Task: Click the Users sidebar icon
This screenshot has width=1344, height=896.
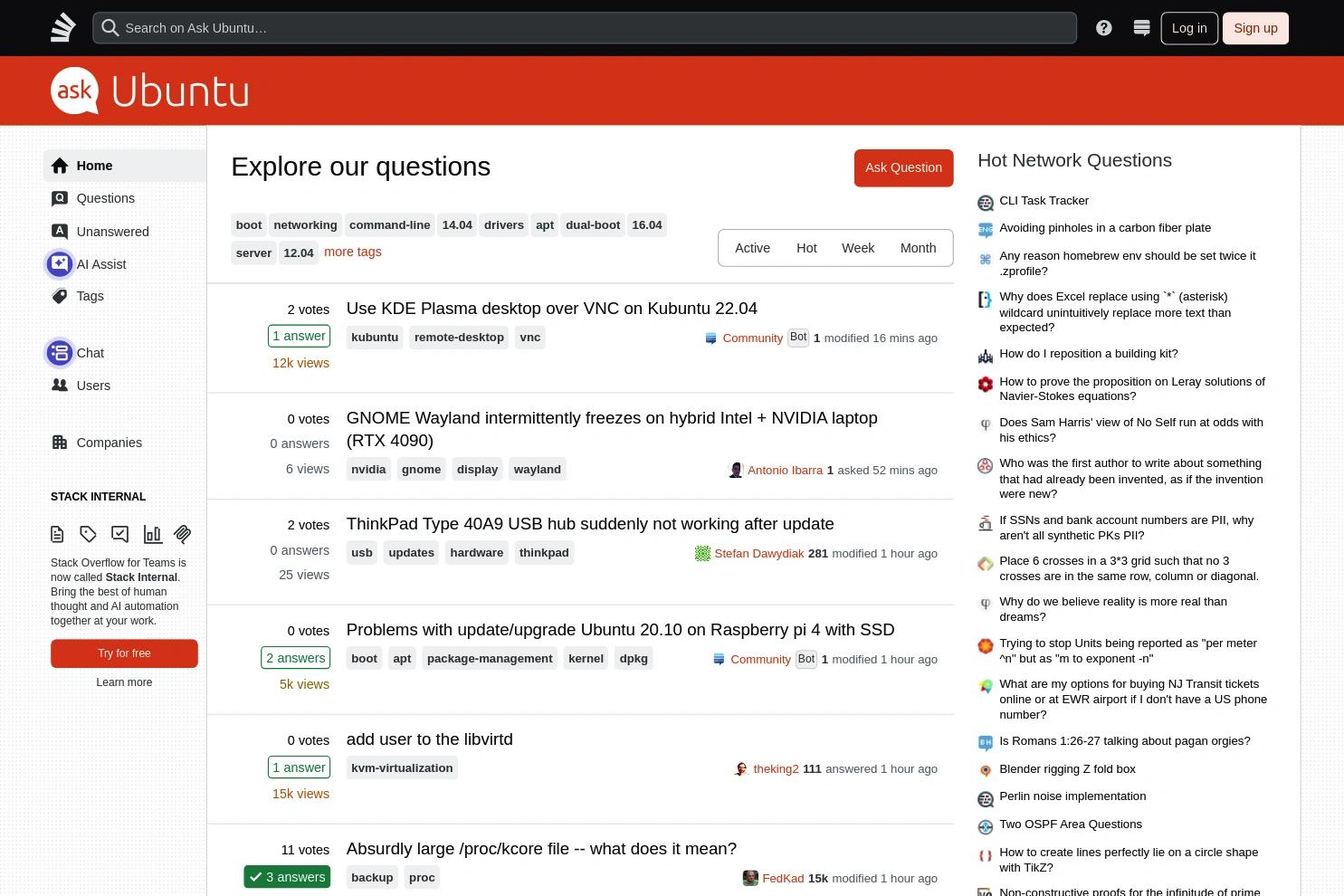Action: pyautogui.click(x=60, y=386)
